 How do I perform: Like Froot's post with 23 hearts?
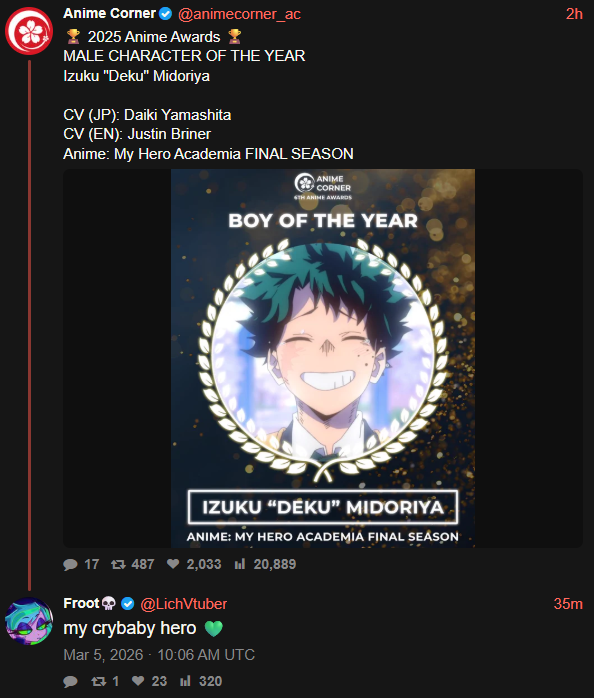[138, 681]
